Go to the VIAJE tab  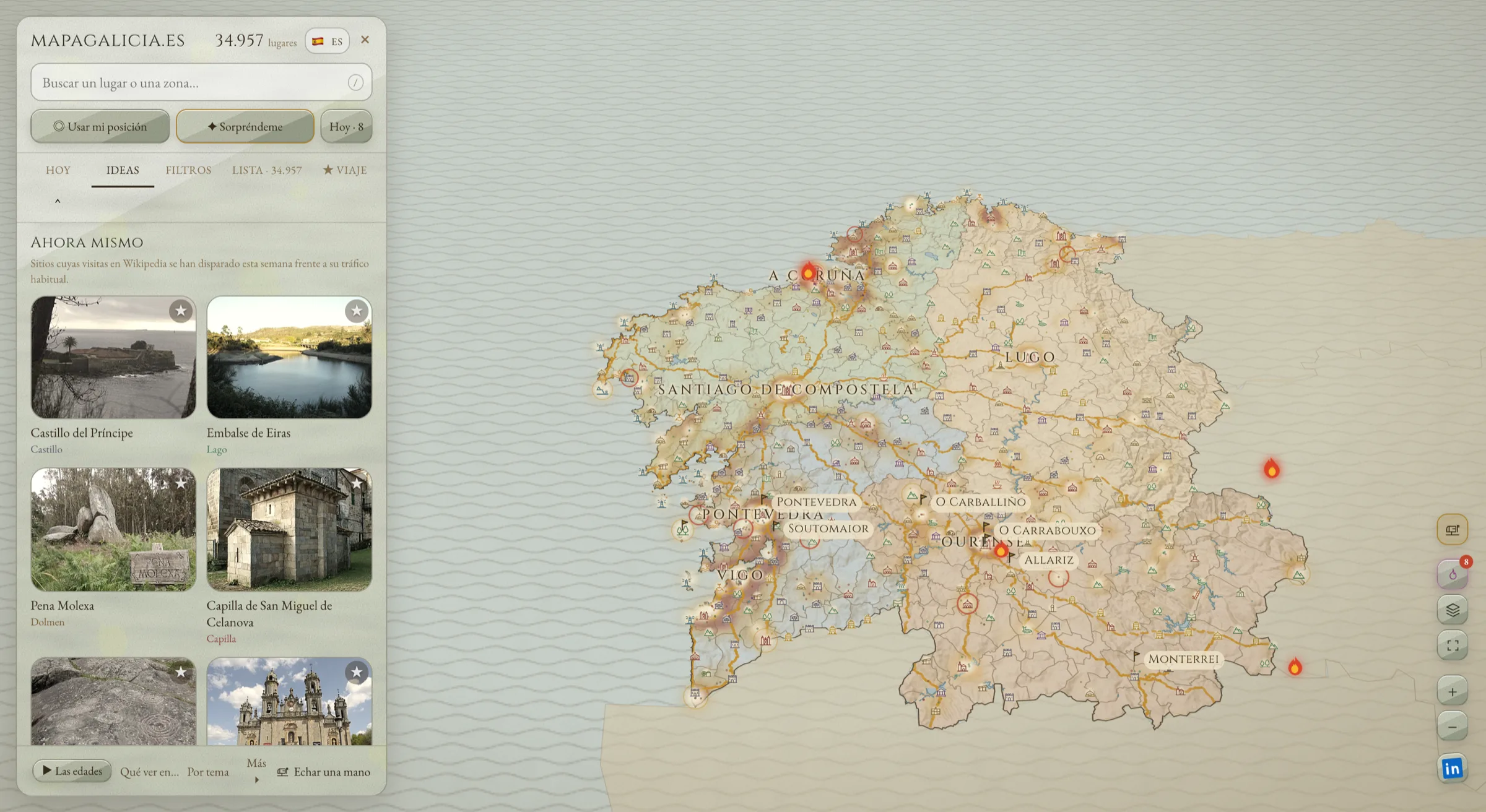pyautogui.click(x=345, y=170)
